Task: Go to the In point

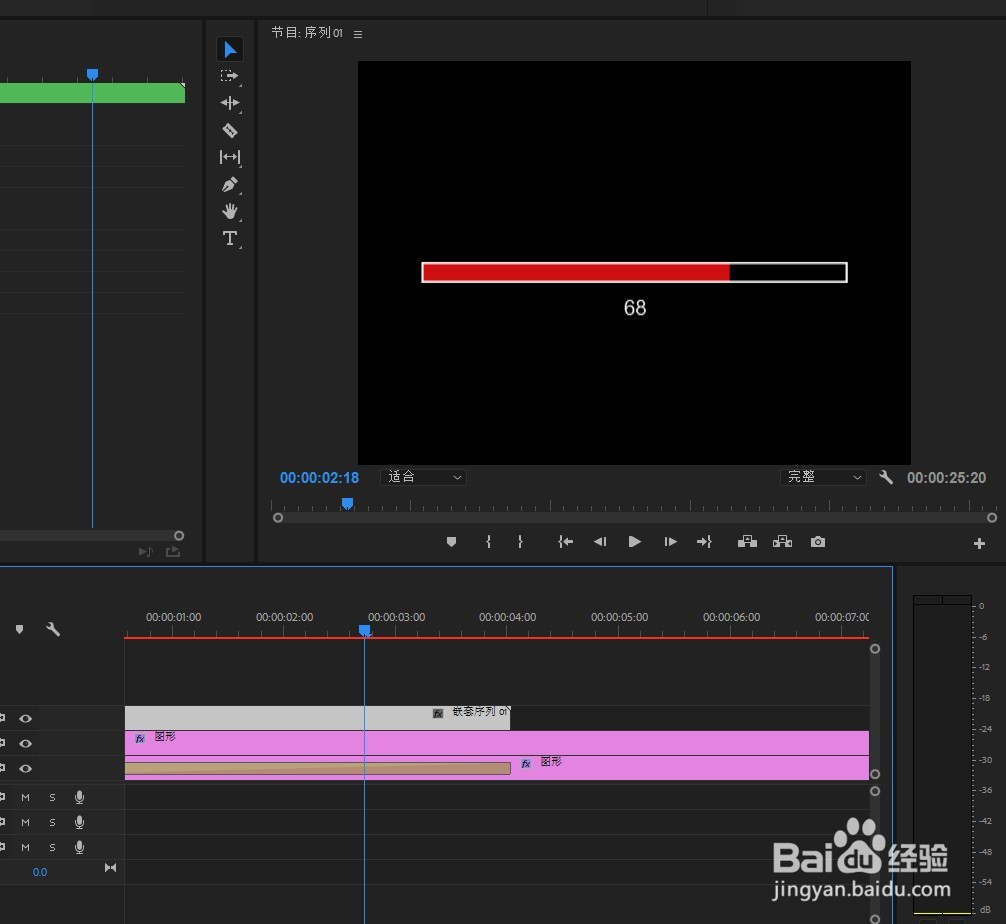Action: point(565,542)
